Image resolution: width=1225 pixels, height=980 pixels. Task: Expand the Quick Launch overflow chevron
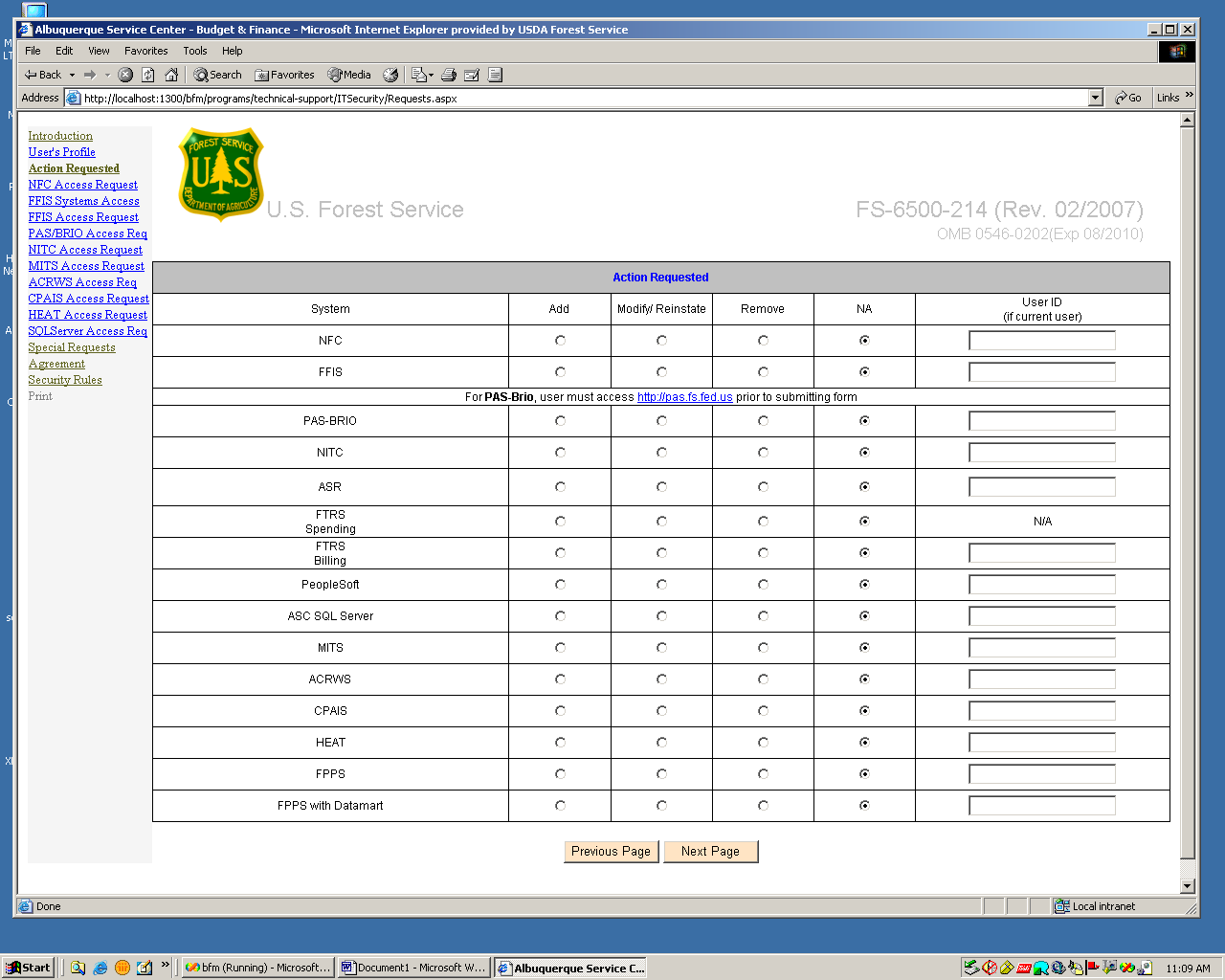pos(165,965)
